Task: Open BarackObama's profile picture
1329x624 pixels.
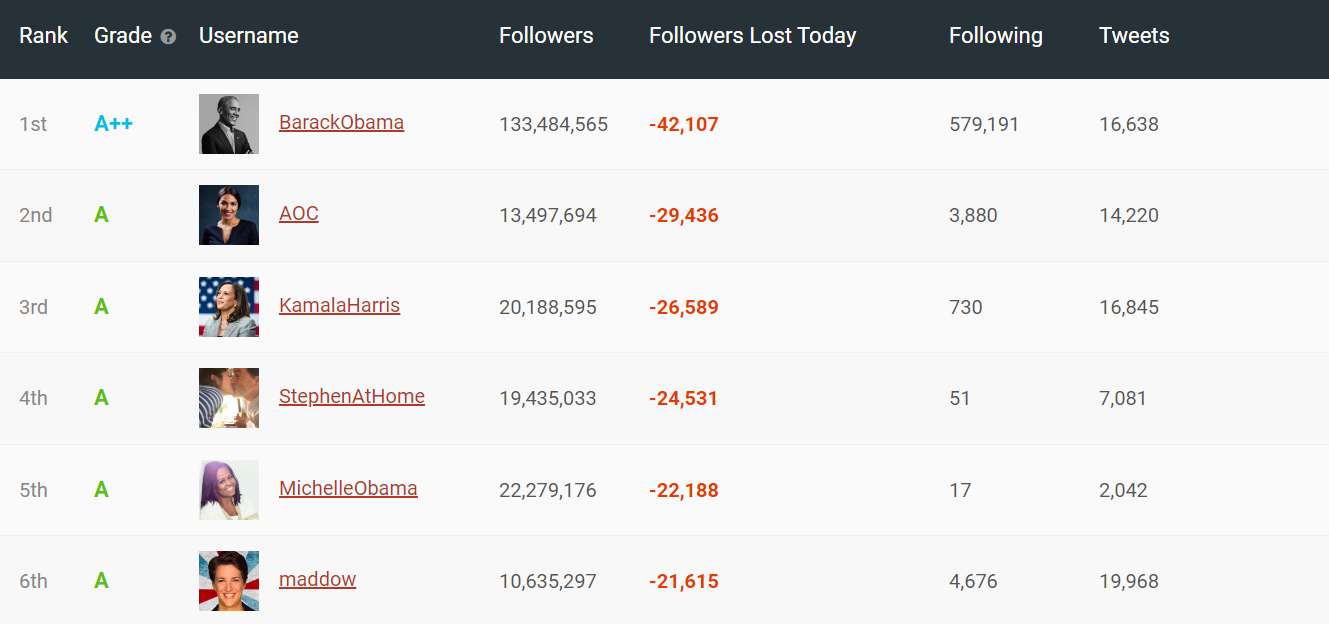Action: coord(229,124)
